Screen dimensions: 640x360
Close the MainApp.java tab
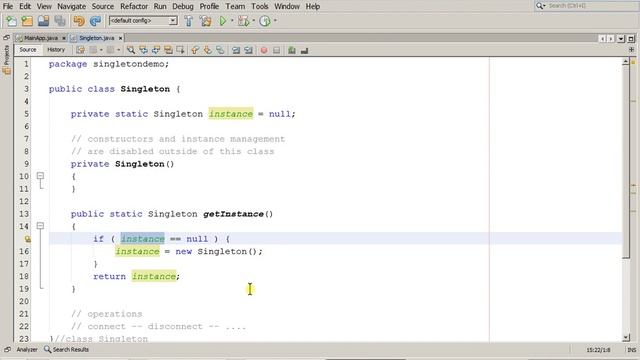click(64, 38)
